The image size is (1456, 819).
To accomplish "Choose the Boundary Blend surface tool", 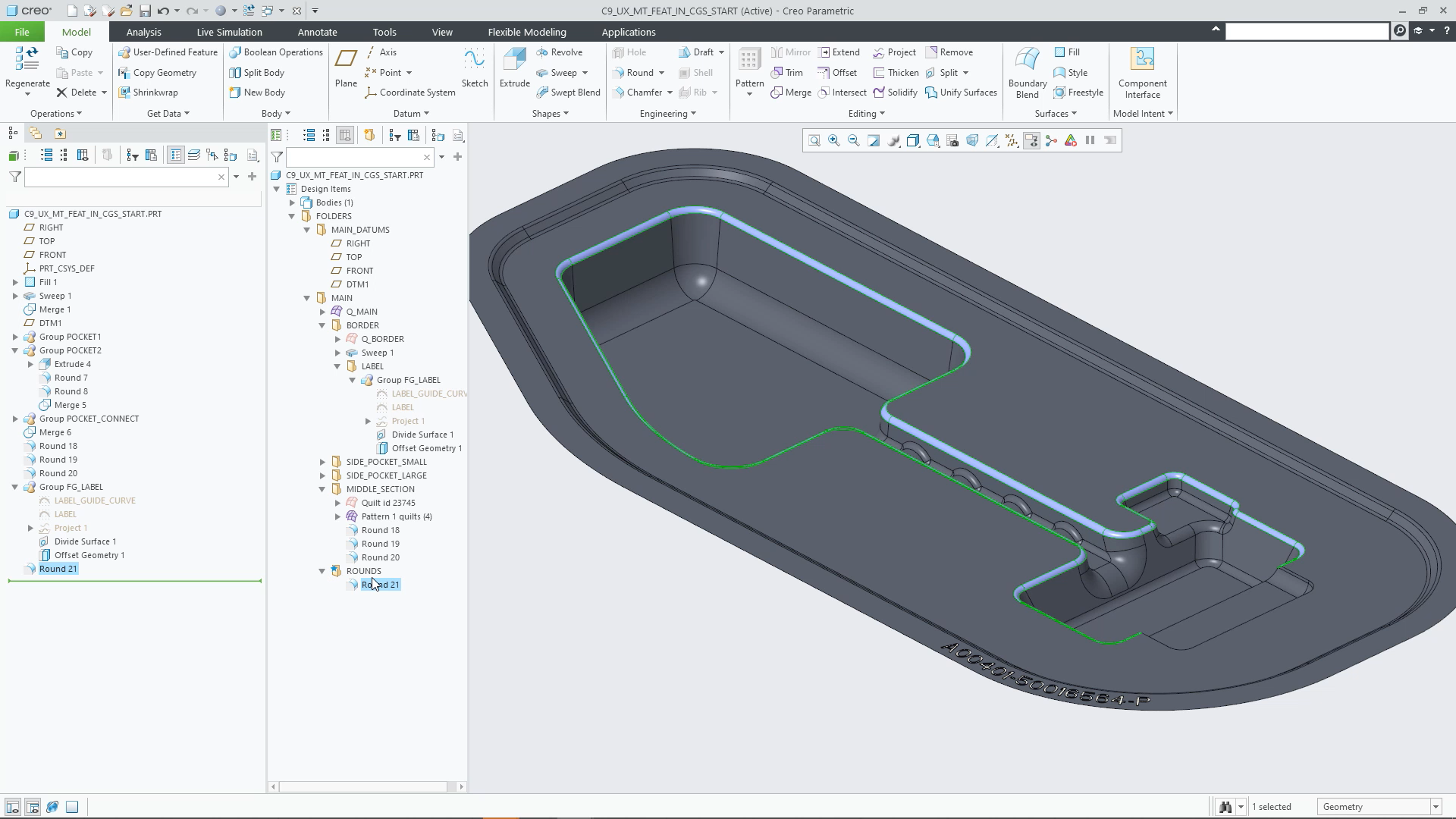I will point(1027,72).
